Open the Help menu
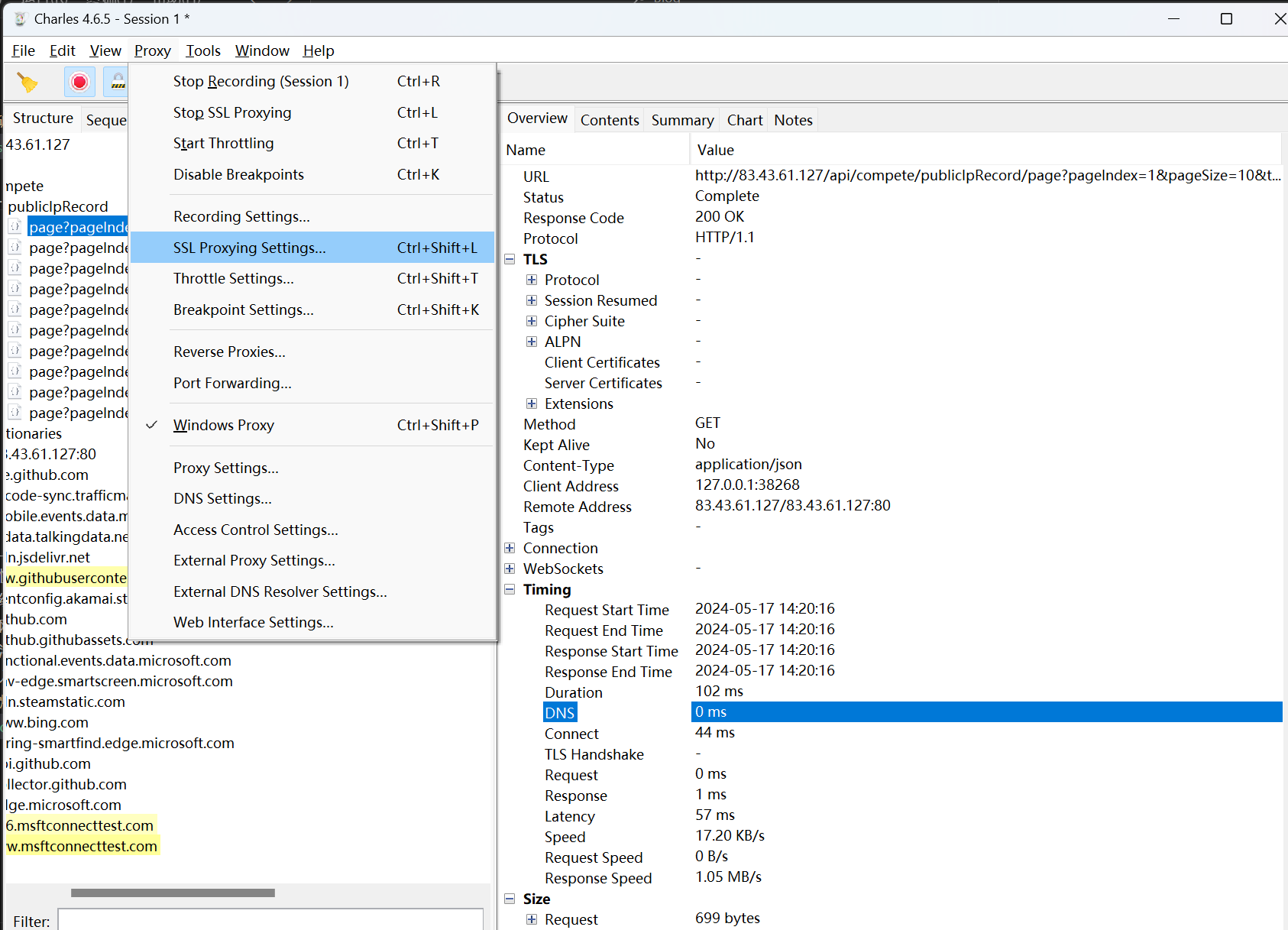This screenshot has height=930, width=1288. coord(319,50)
